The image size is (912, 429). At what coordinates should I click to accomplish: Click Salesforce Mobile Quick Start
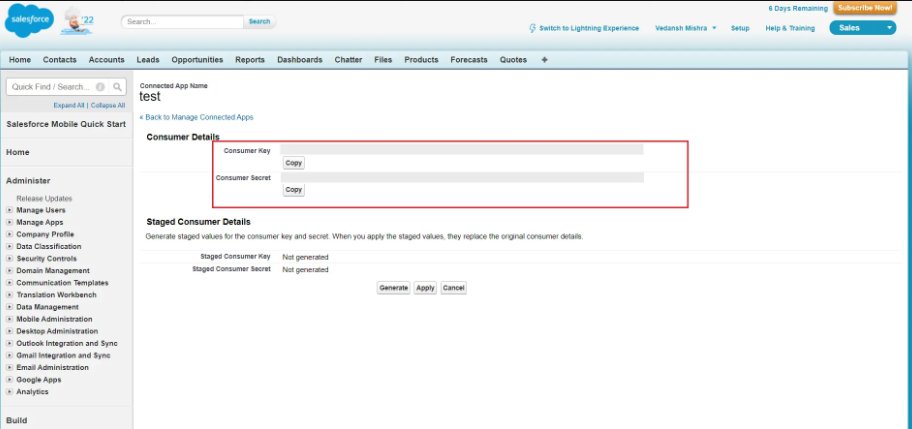[x=66, y=124]
